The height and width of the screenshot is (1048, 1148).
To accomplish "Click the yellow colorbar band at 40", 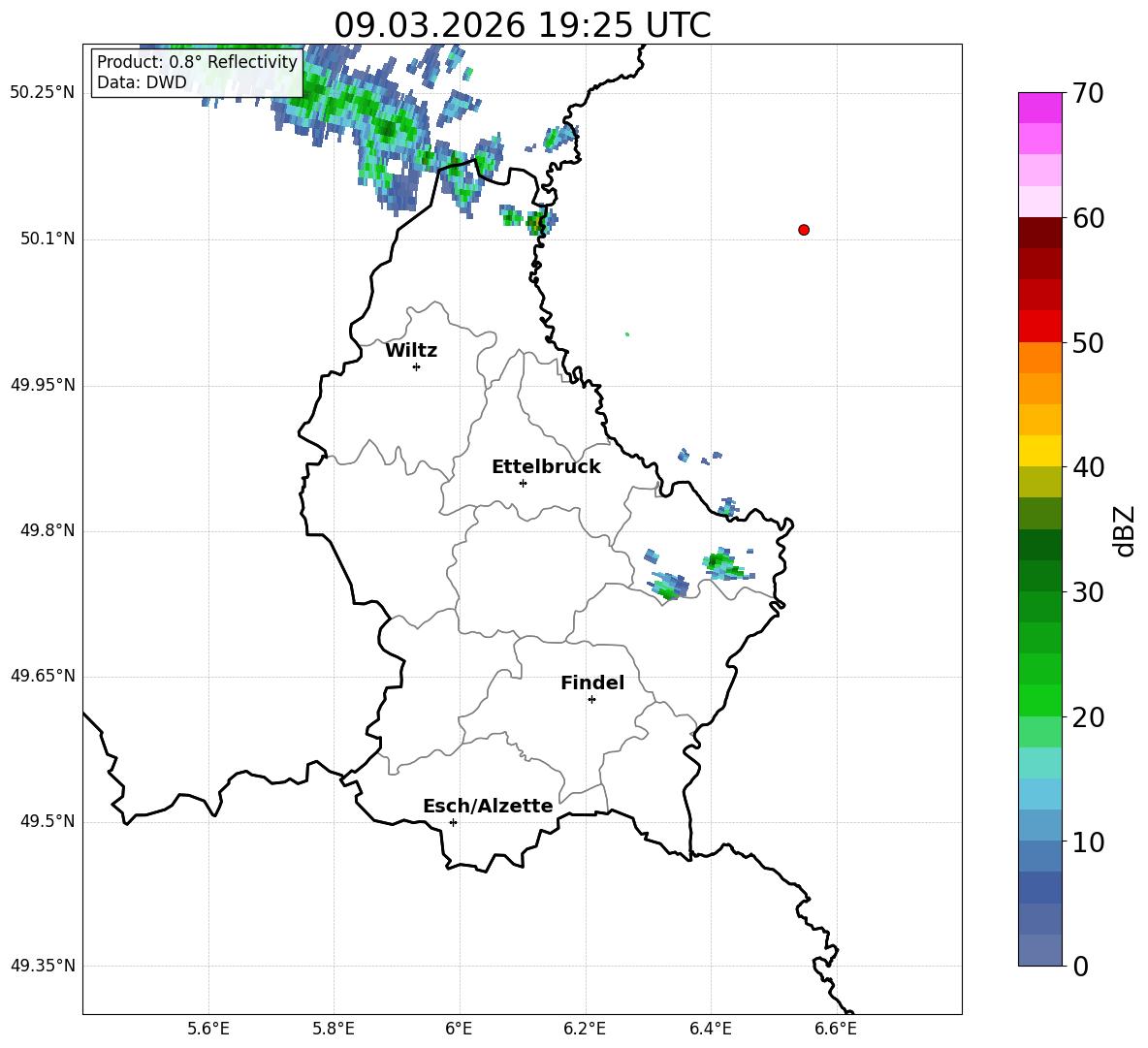I will click(x=1039, y=451).
